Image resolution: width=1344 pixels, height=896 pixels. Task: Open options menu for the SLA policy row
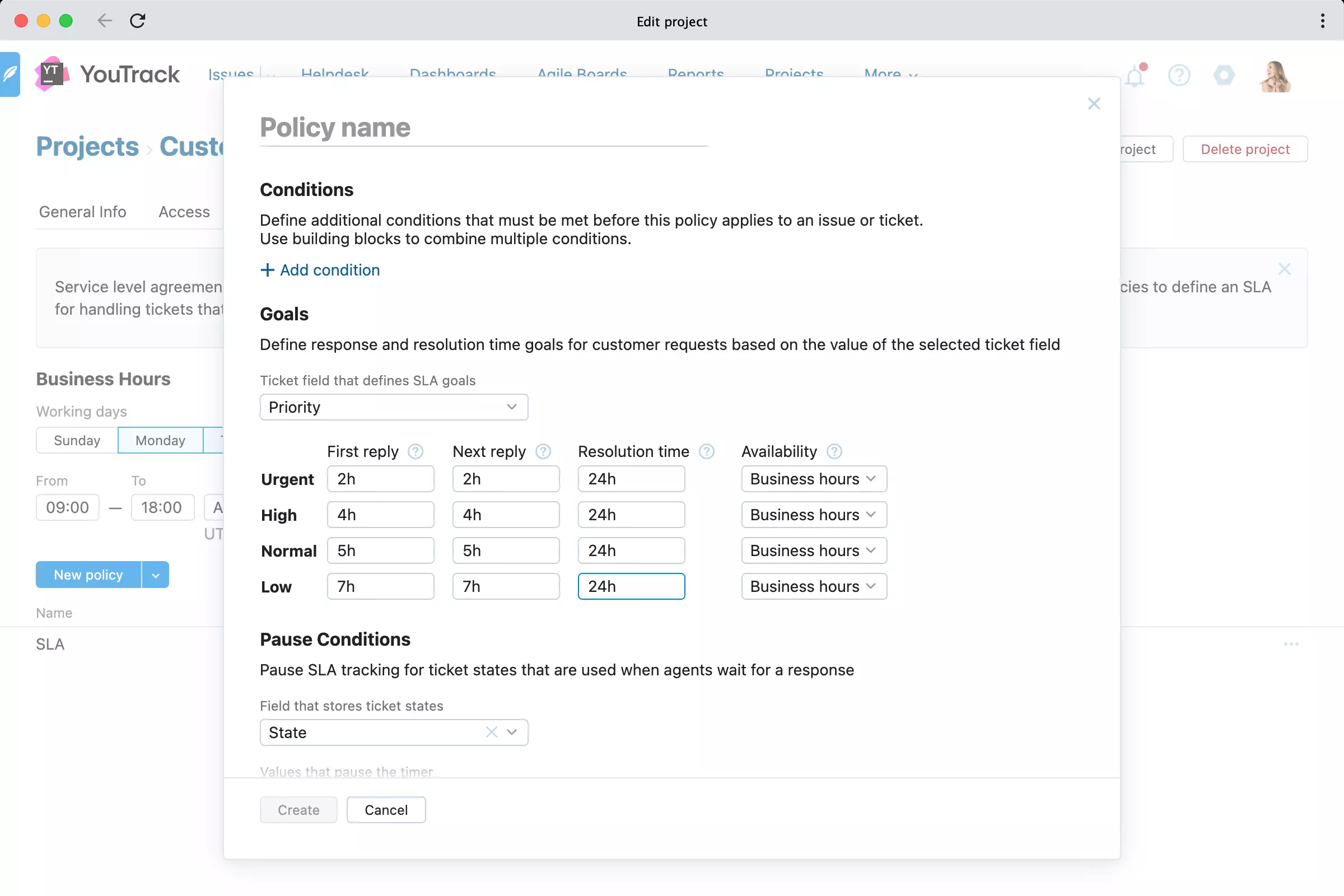(x=1291, y=644)
